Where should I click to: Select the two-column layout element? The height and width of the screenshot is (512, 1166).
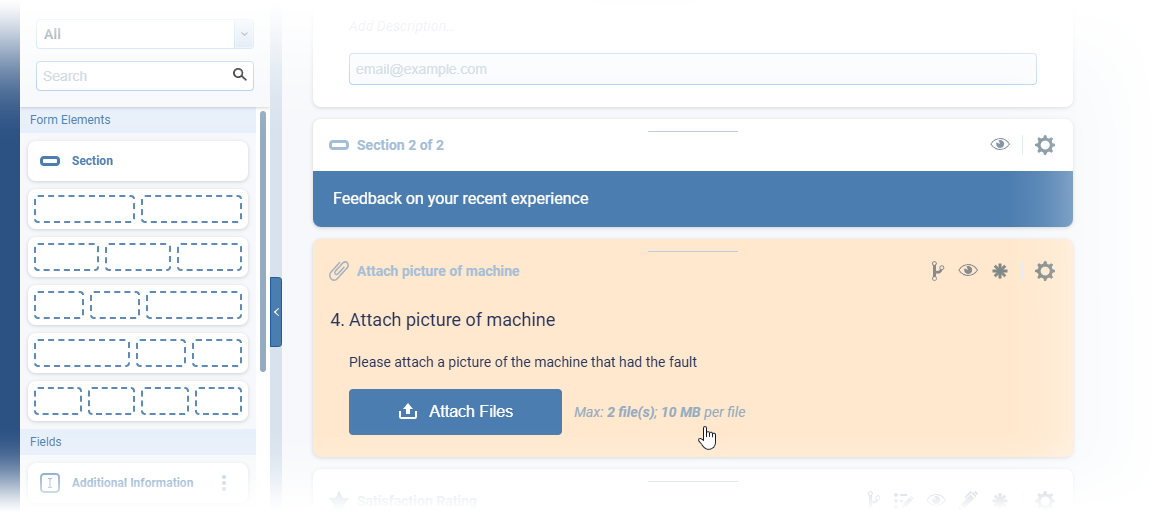138,209
